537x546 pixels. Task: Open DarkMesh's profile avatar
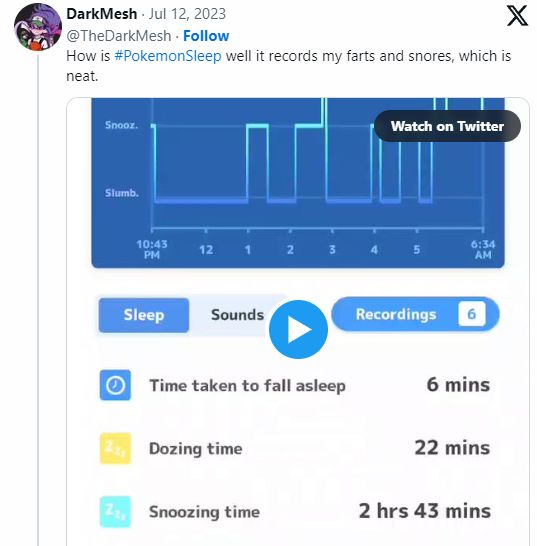pyautogui.click(x=38, y=27)
